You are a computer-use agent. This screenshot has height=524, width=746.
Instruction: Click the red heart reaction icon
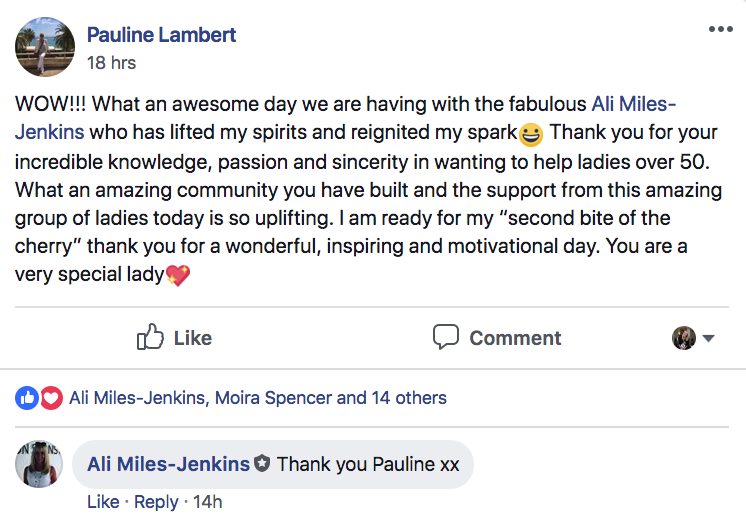pos(49,398)
